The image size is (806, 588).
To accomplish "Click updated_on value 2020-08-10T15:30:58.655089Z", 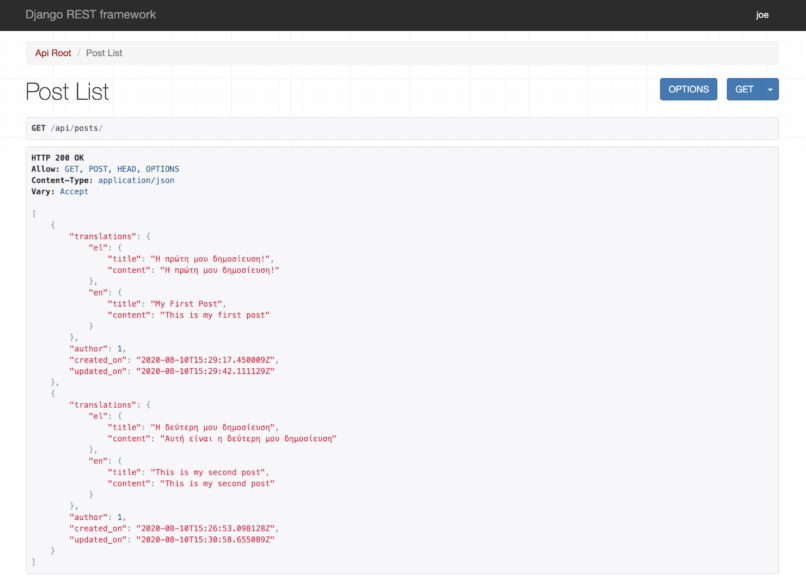I will 205,540.
